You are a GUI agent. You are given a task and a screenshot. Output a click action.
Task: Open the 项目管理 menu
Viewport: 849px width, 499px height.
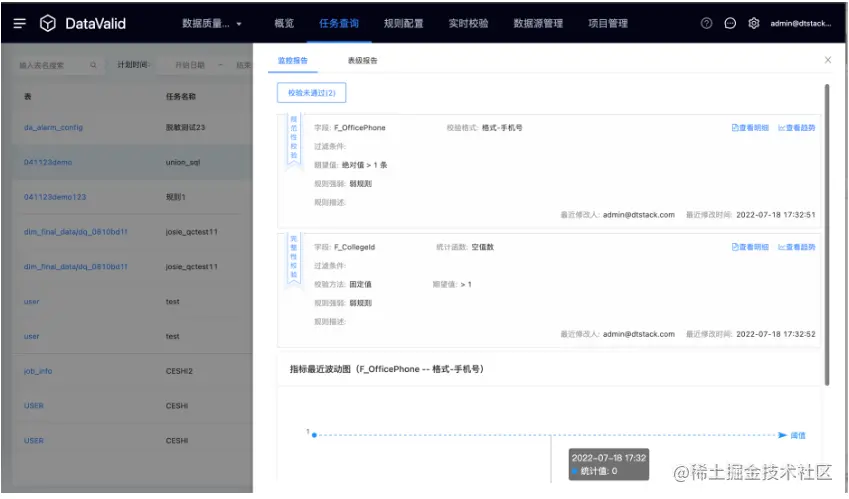click(608, 23)
